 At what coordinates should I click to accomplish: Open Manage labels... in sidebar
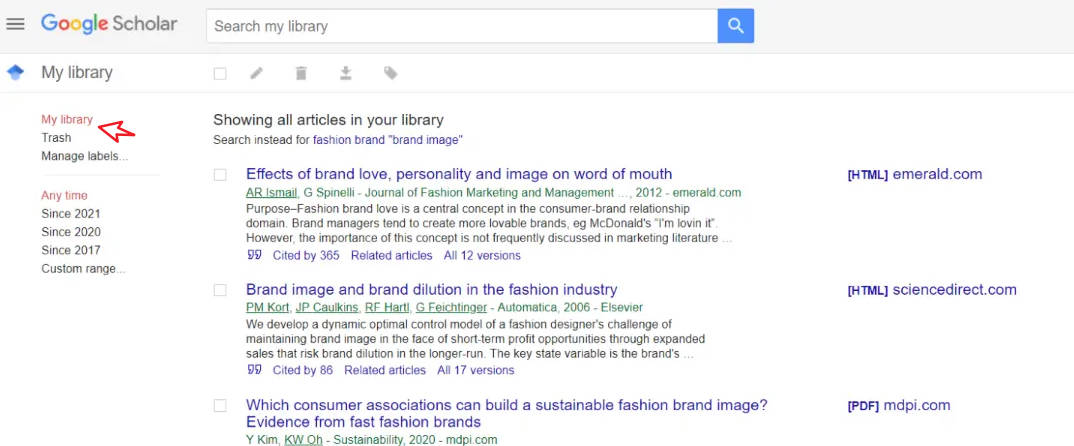tap(84, 156)
